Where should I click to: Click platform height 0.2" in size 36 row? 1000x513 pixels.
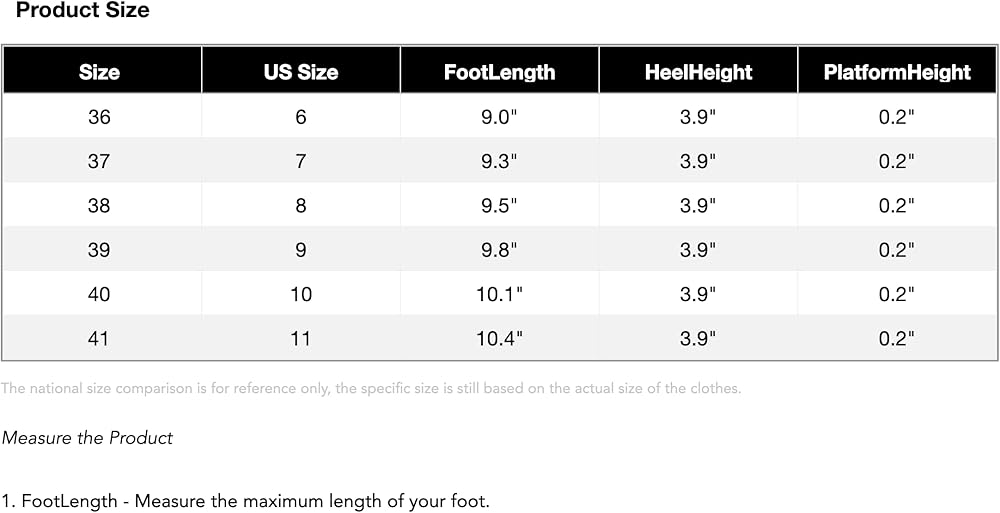(x=897, y=117)
